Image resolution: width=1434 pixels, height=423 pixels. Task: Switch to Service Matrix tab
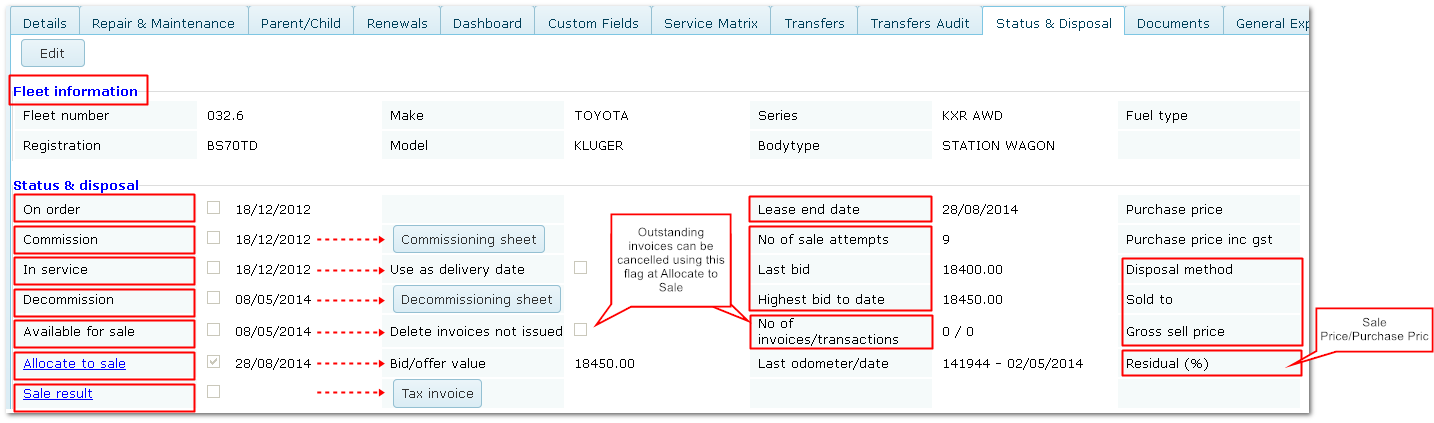(x=711, y=22)
